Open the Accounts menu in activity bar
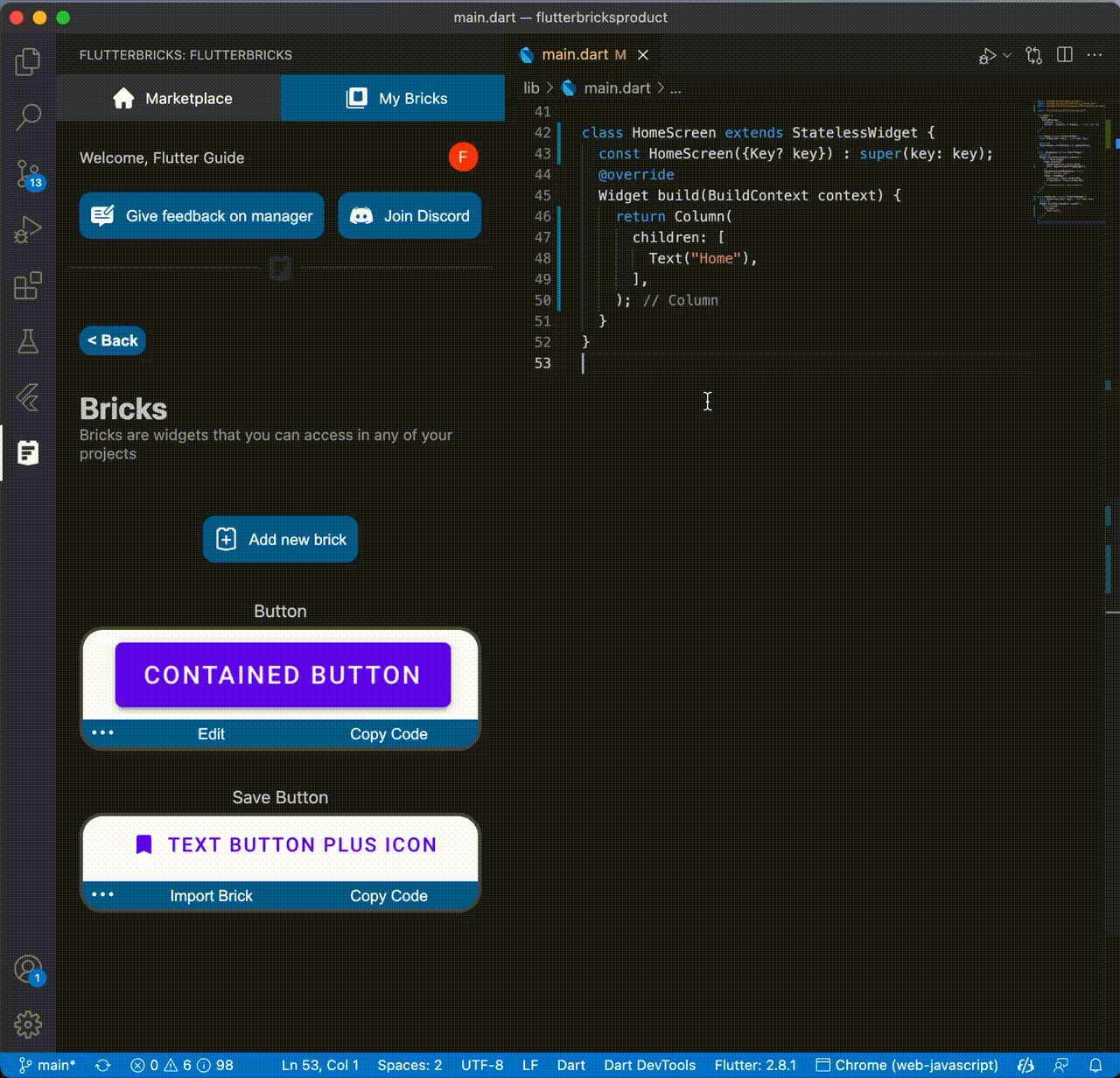1120x1078 pixels. pos(28,969)
